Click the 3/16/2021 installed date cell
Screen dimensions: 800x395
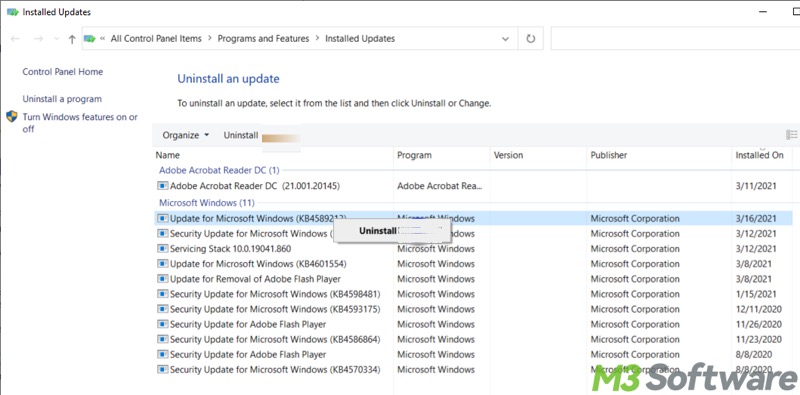click(x=756, y=218)
